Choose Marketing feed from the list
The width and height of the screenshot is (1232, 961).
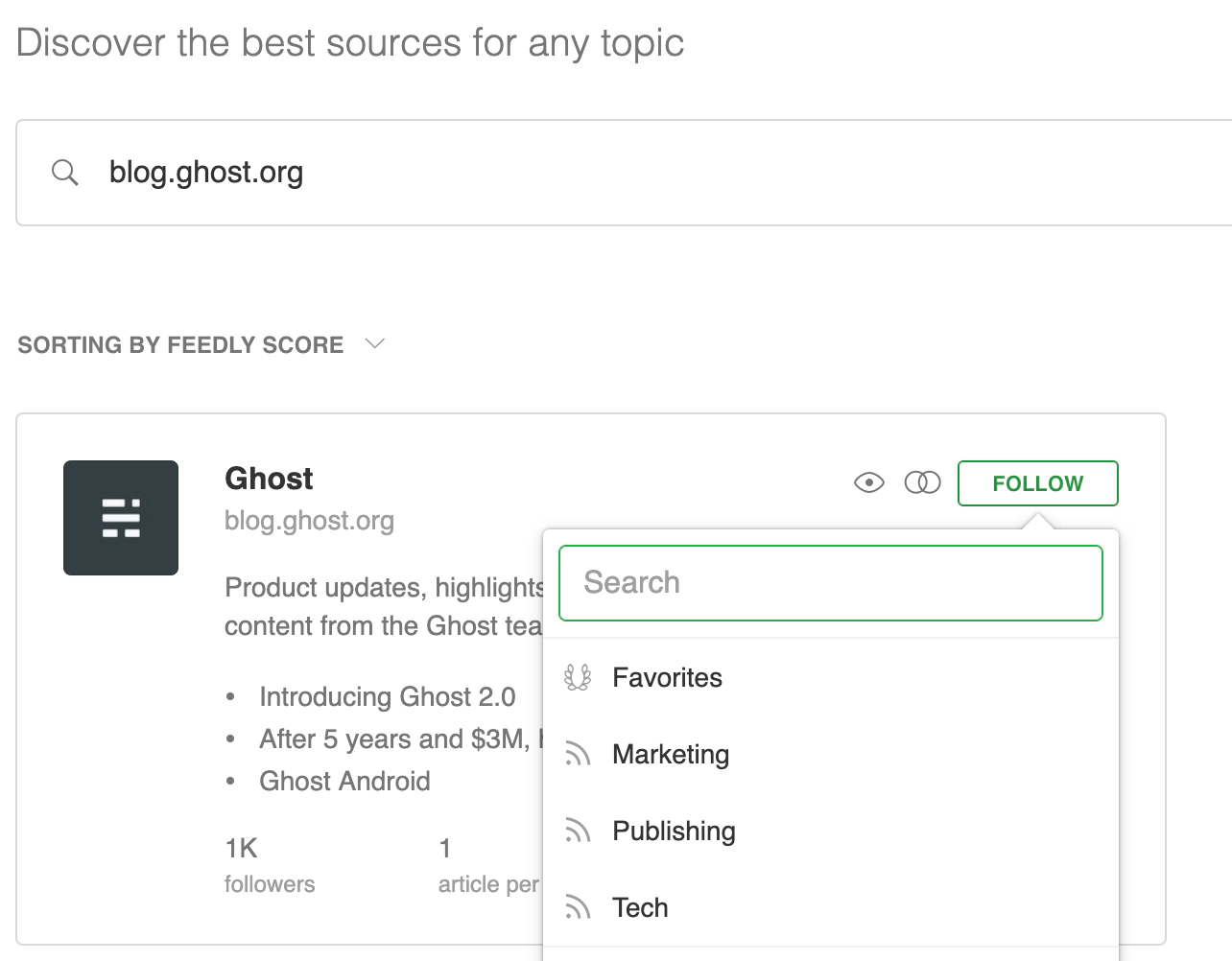point(671,755)
